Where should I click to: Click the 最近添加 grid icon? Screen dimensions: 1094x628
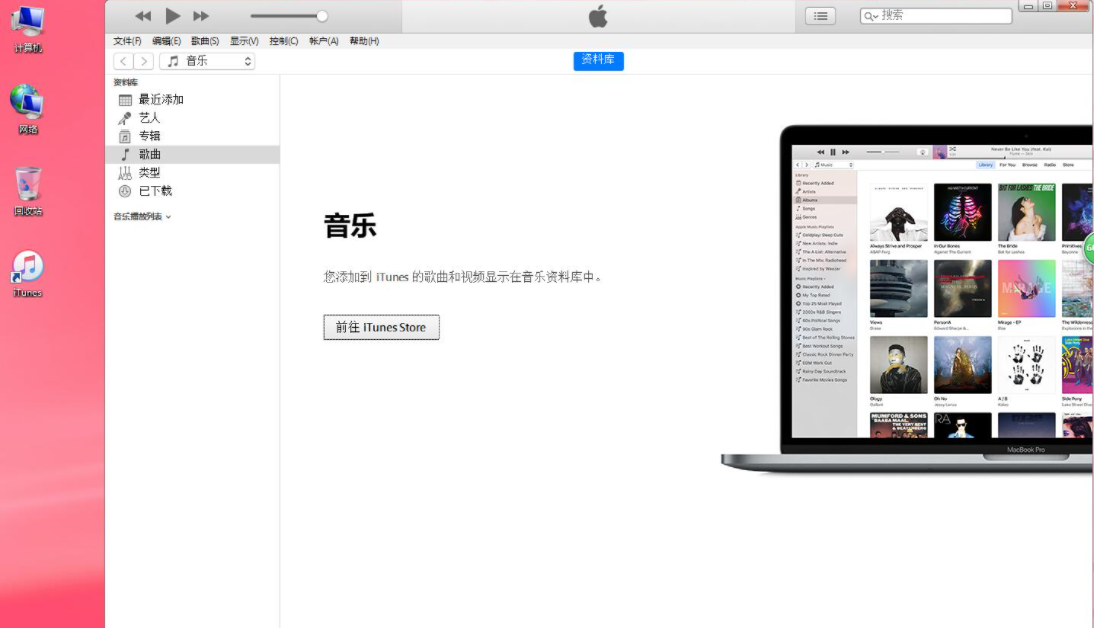click(125, 100)
